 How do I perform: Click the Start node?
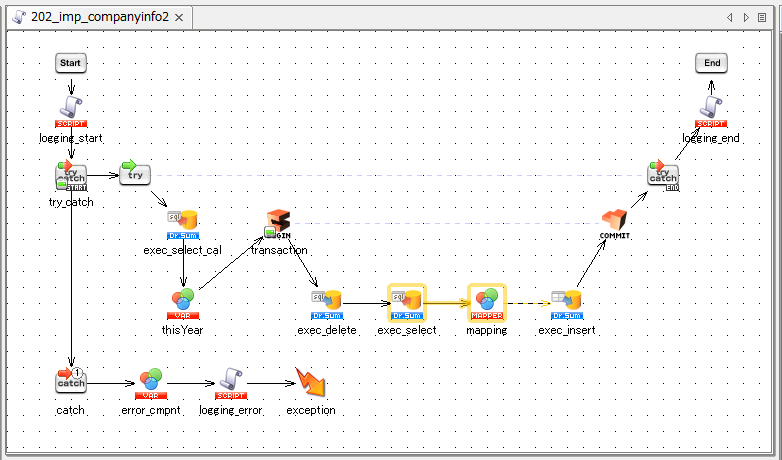click(70, 63)
